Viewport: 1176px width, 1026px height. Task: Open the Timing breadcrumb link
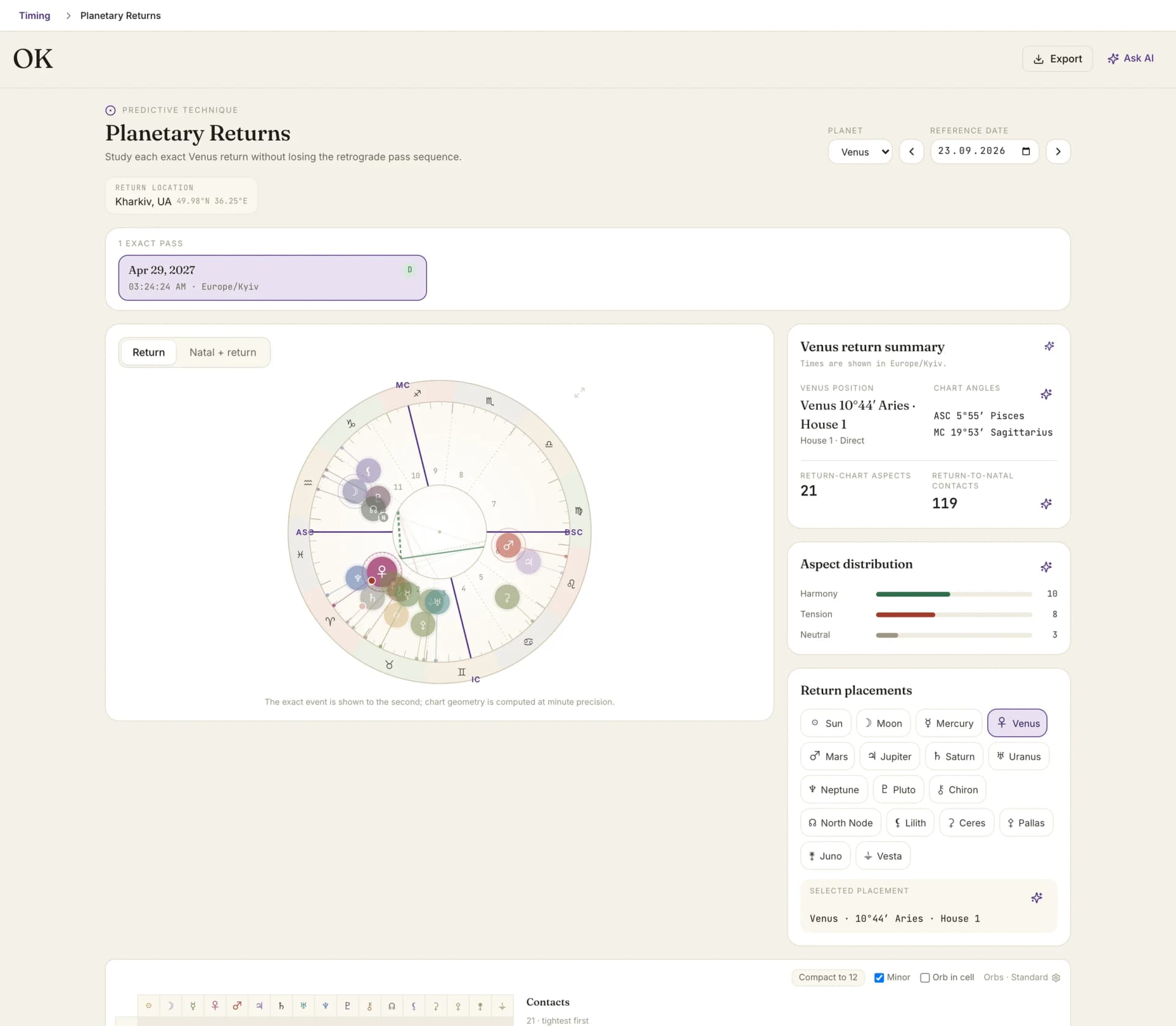click(x=34, y=15)
